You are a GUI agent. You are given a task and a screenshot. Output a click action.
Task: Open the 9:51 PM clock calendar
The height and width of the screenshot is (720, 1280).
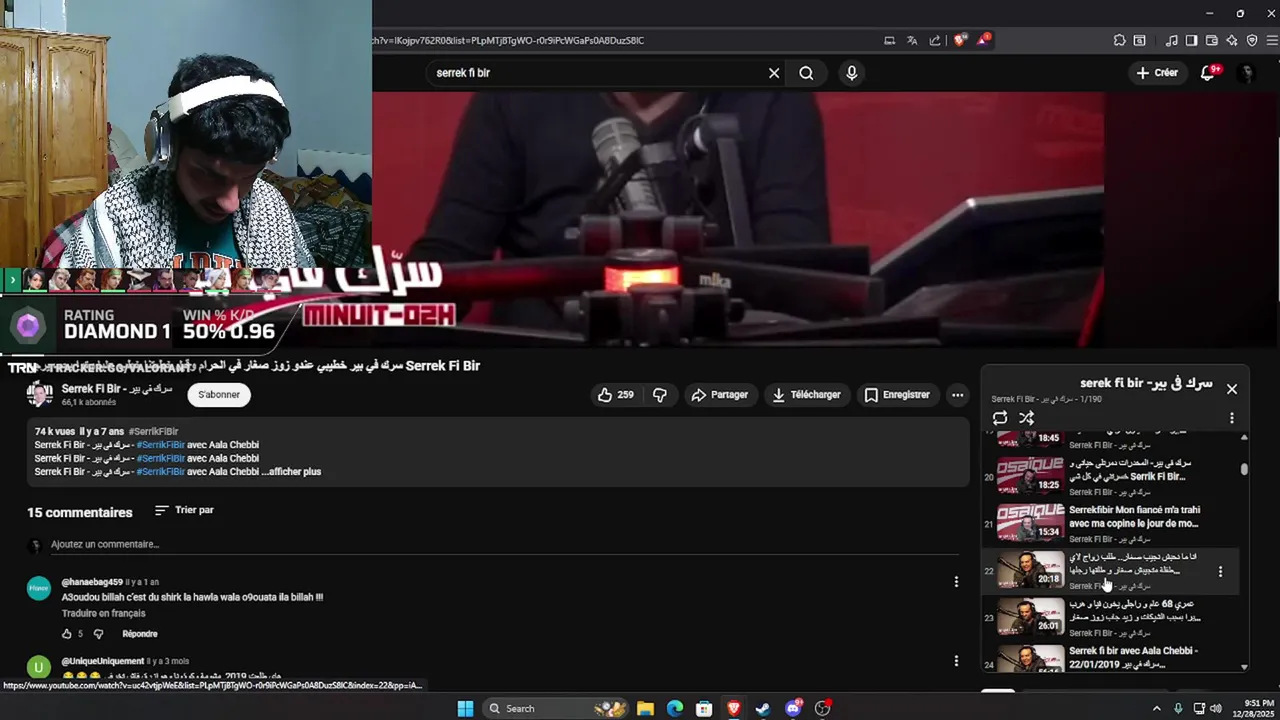(x=1252, y=708)
